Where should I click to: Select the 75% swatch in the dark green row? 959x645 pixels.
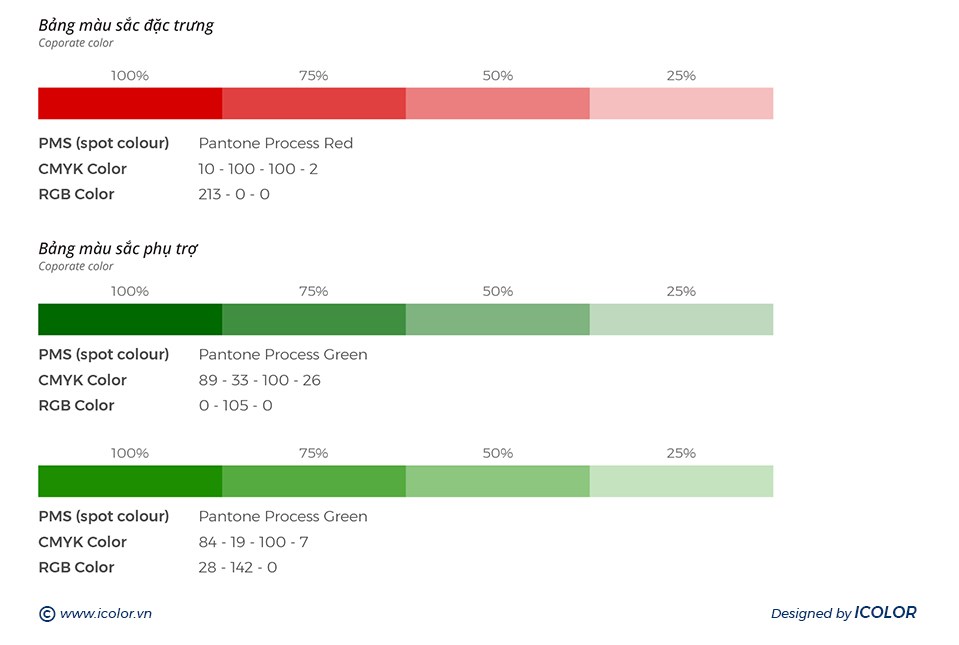pos(314,319)
